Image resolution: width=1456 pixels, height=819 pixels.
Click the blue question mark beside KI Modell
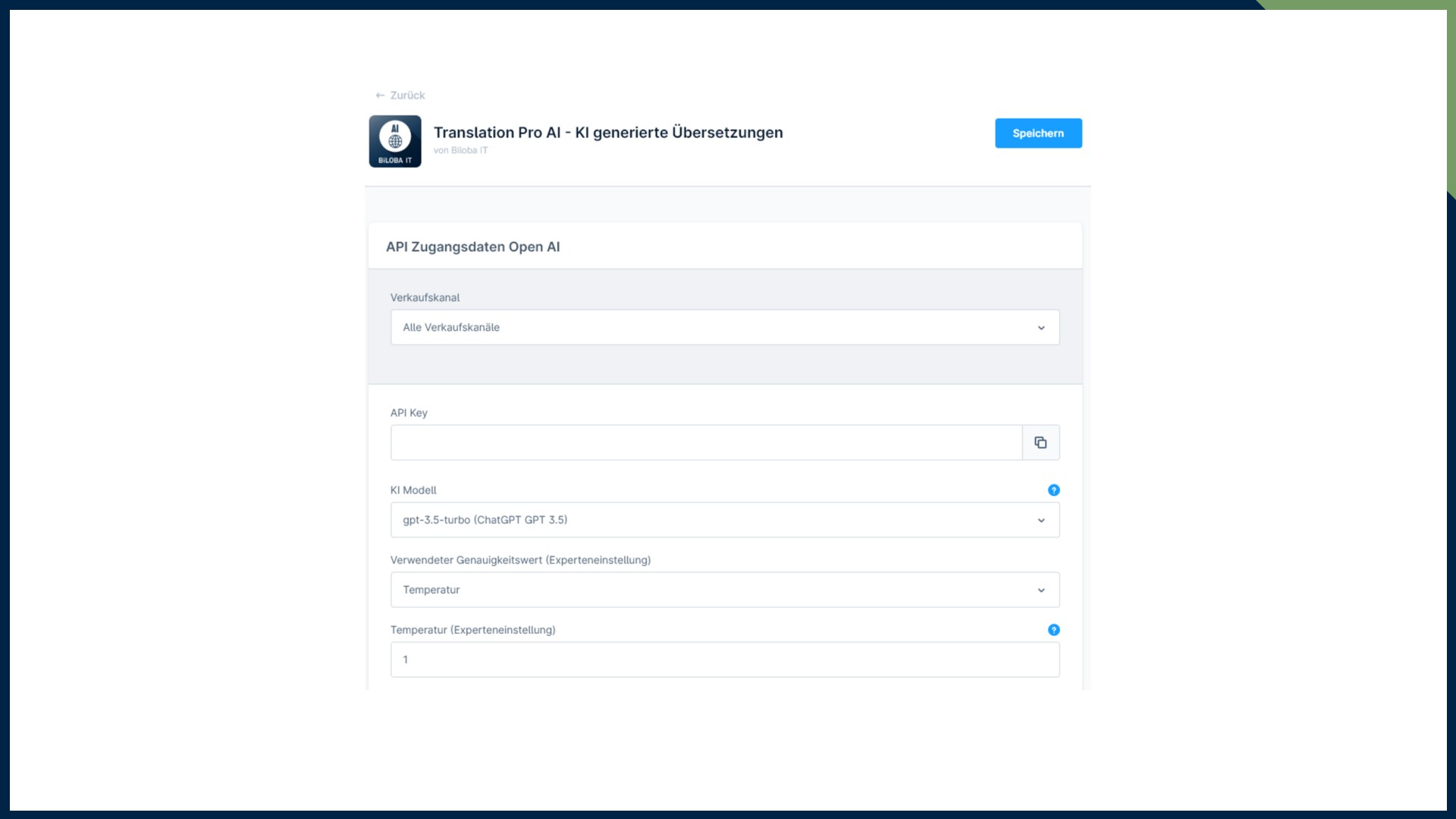pos(1054,490)
